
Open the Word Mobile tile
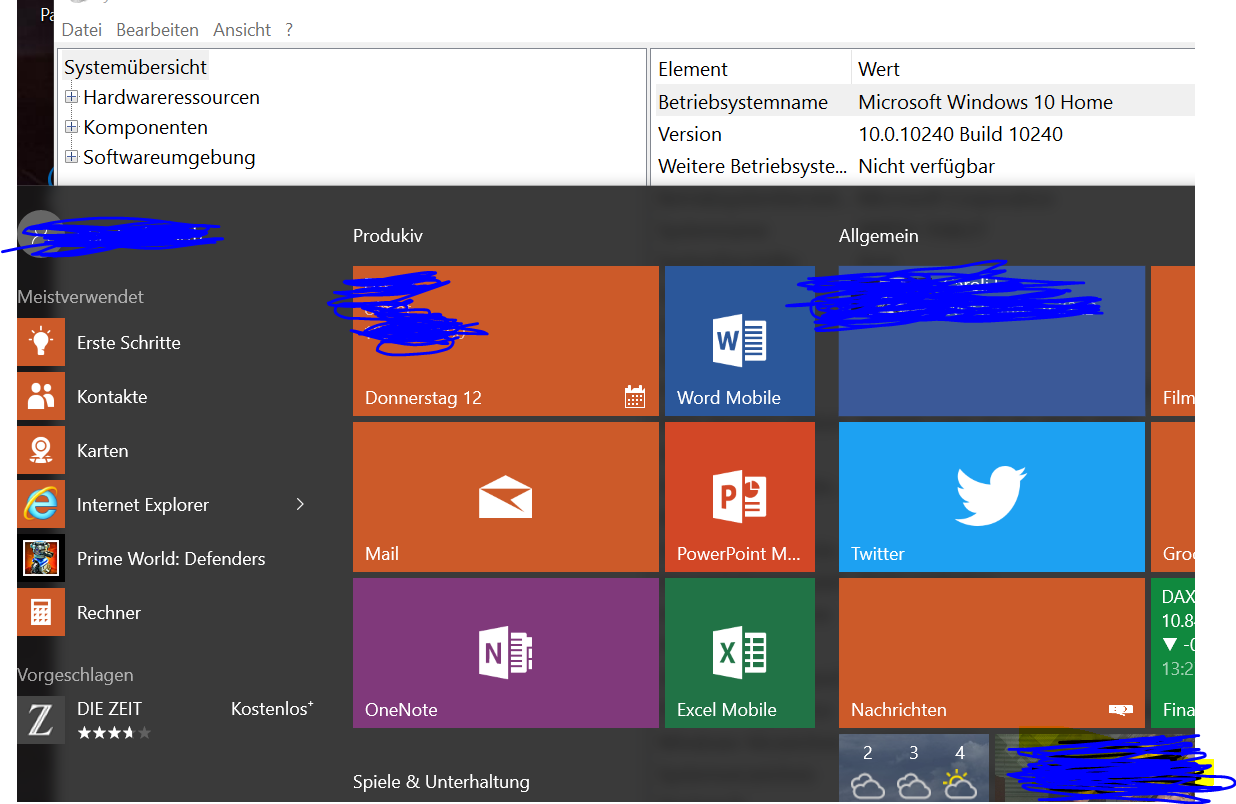(740, 341)
